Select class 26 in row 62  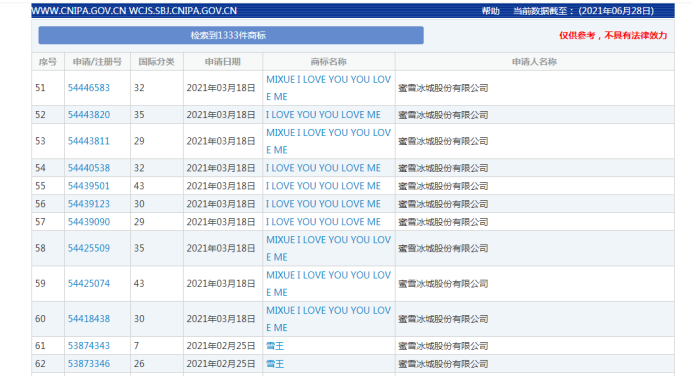pyautogui.click(x=139, y=364)
